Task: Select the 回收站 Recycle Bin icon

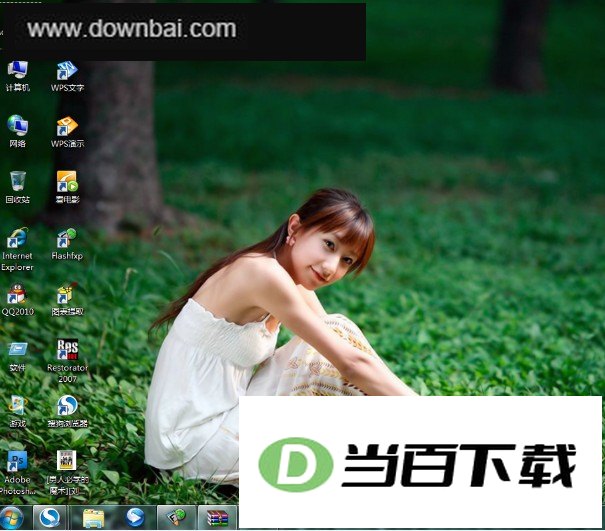Action: tap(17, 188)
